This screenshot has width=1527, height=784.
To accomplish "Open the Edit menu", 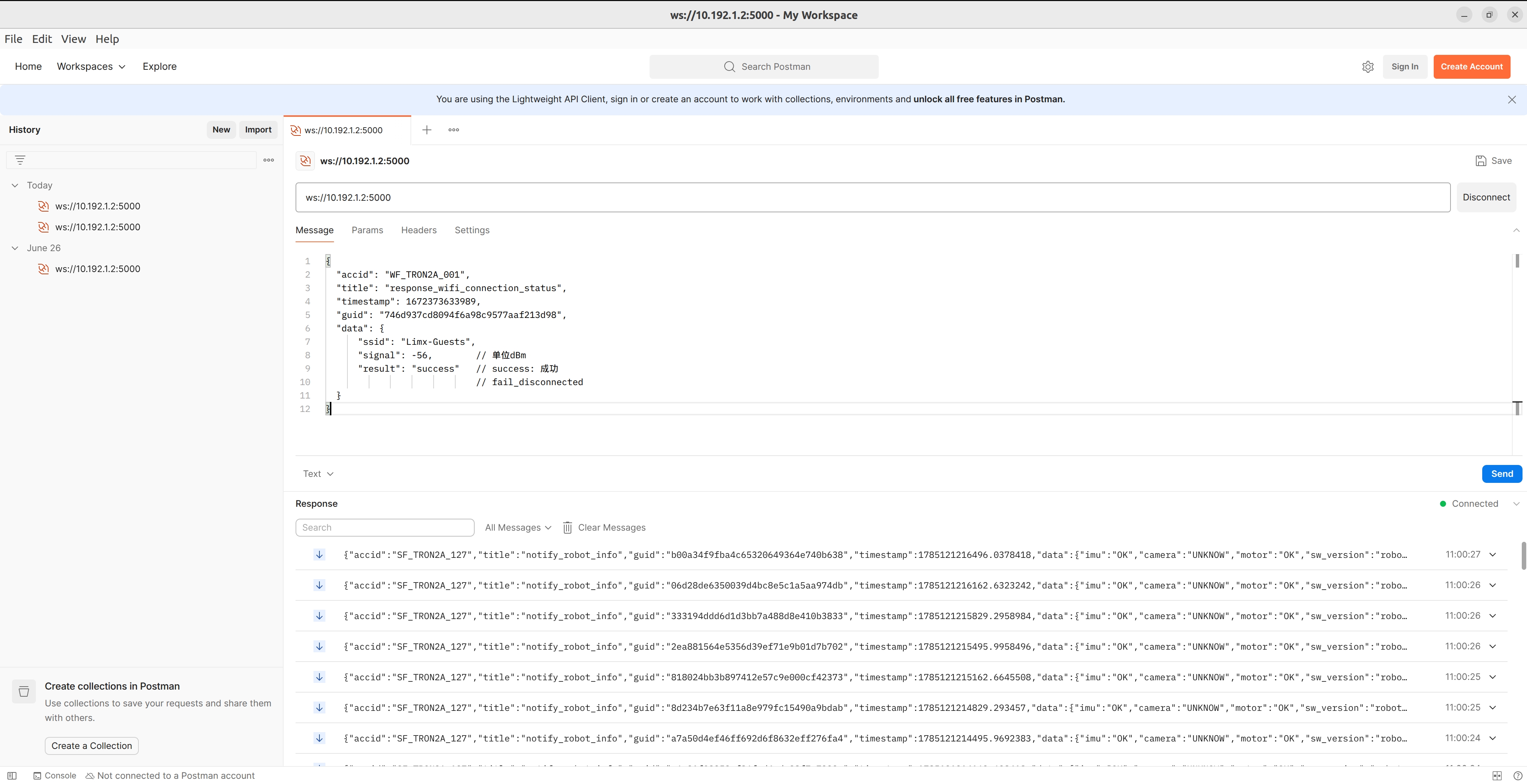I will (x=42, y=39).
